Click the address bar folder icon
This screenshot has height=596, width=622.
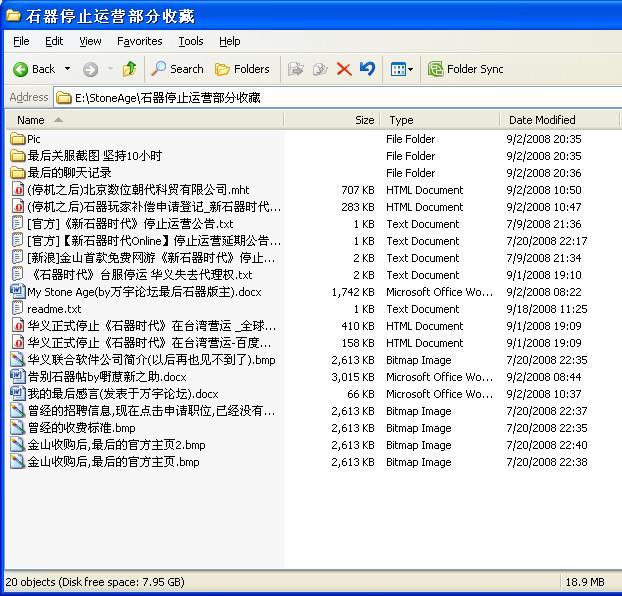[x=63, y=98]
